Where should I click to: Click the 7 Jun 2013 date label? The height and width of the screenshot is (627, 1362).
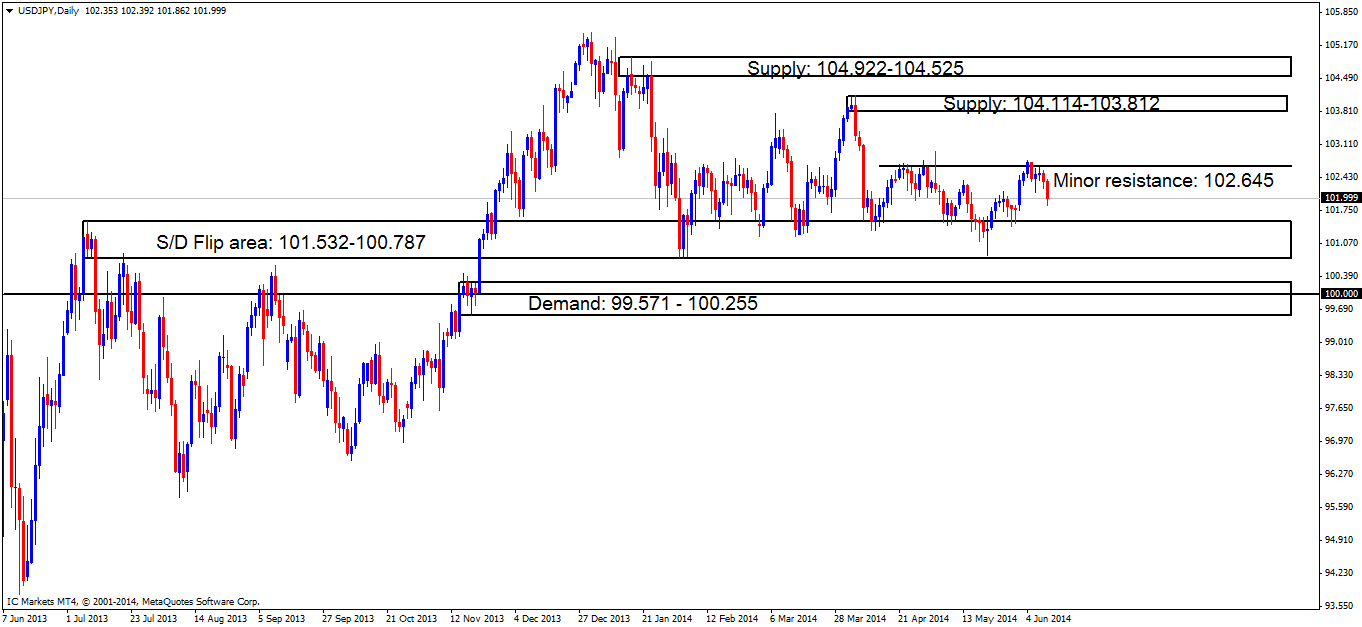25,619
